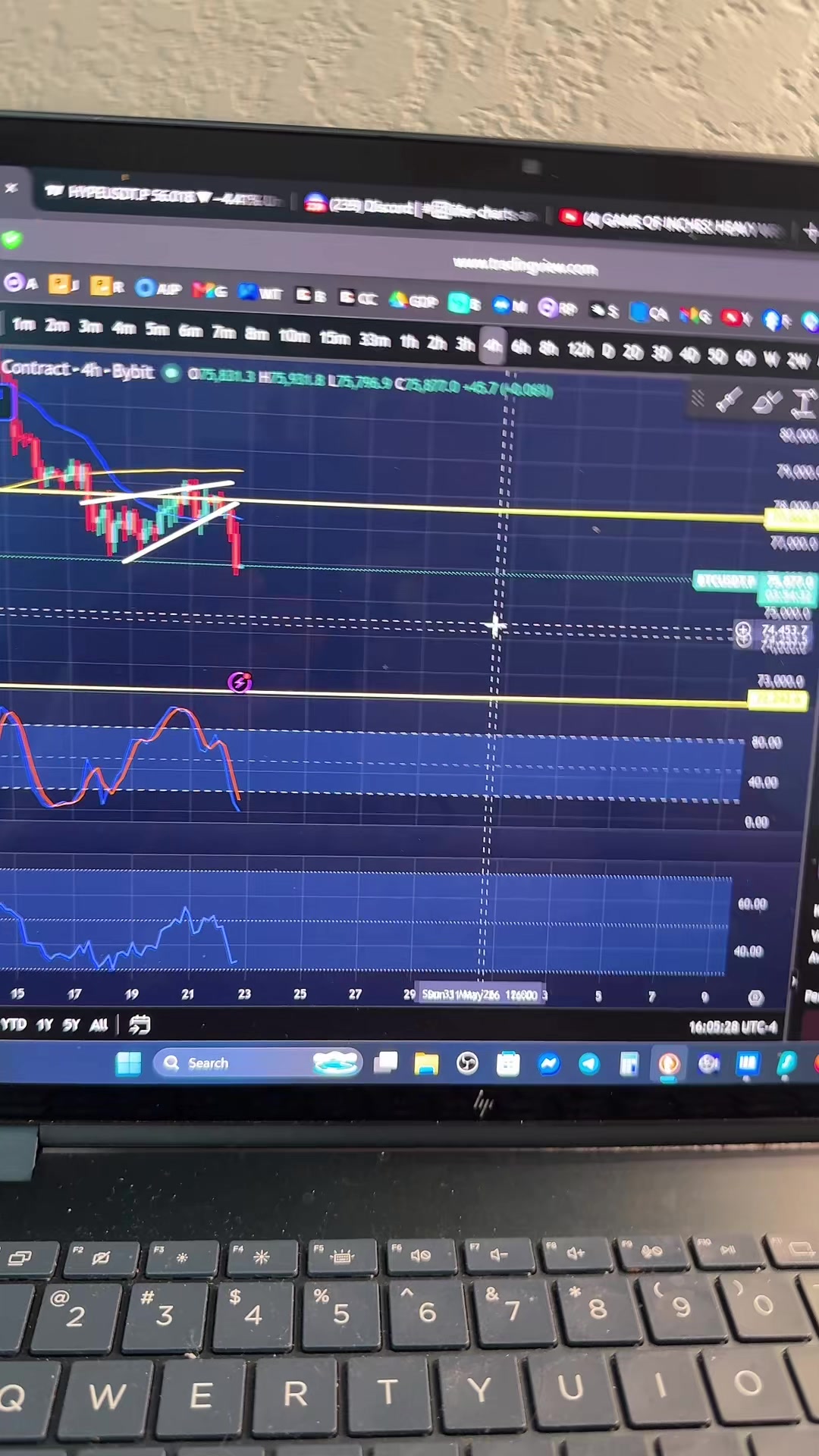Select the 3m timeframe button
Screen dimensions: 819x1456
pos(90,327)
